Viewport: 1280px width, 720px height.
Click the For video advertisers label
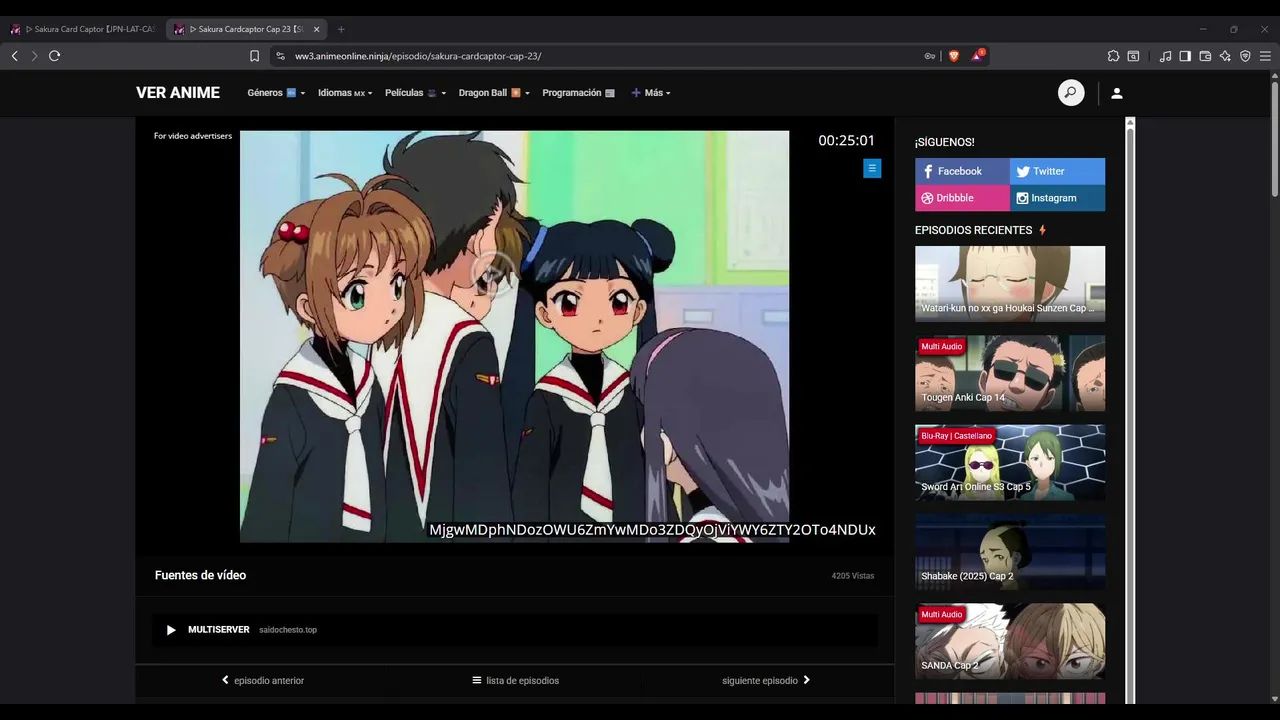coord(193,136)
